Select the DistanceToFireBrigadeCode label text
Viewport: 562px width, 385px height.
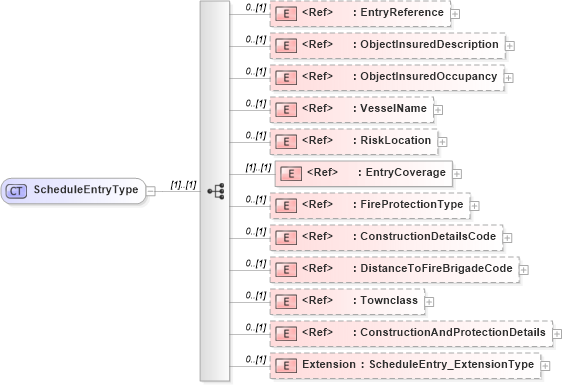[x=436, y=268]
